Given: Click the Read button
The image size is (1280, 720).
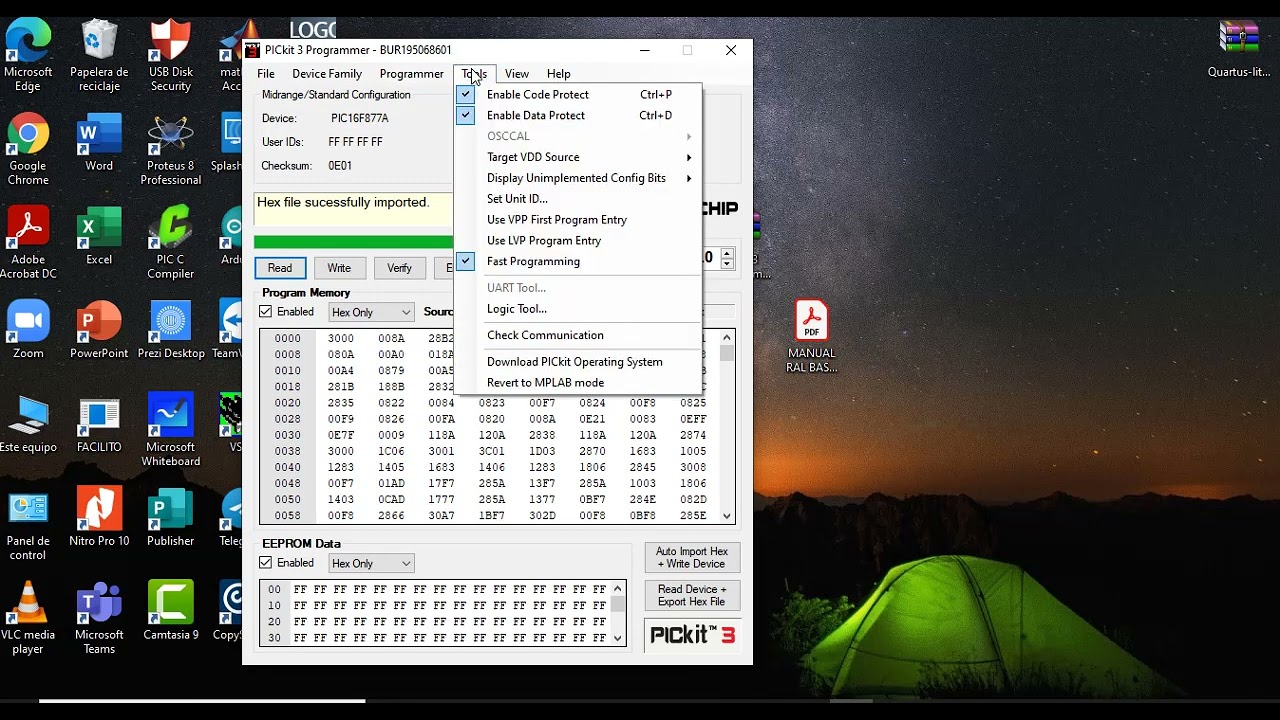Looking at the screenshot, I should (x=280, y=268).
